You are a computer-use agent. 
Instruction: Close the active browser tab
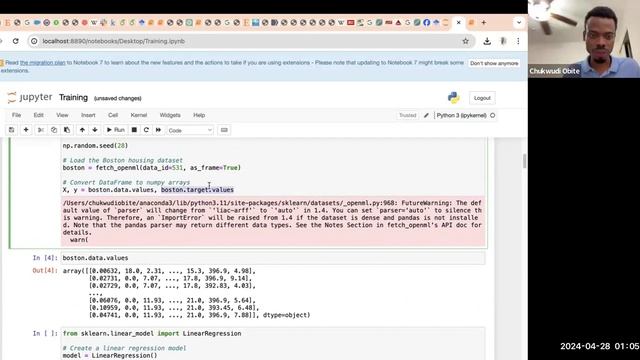458,23
